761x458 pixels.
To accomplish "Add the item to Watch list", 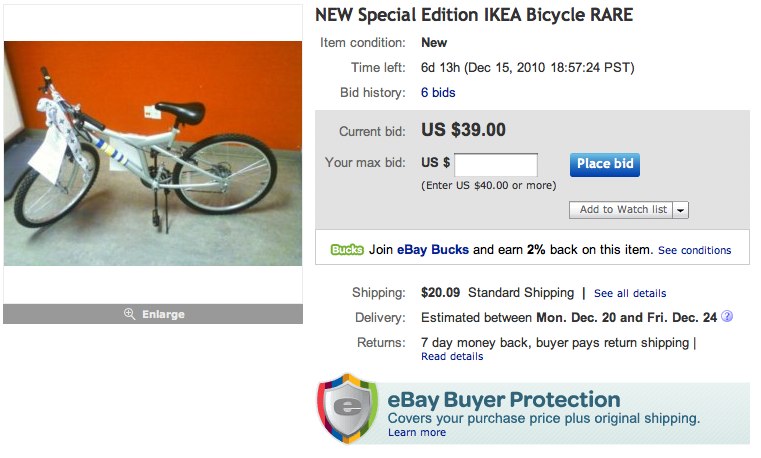I will point(622,210).
